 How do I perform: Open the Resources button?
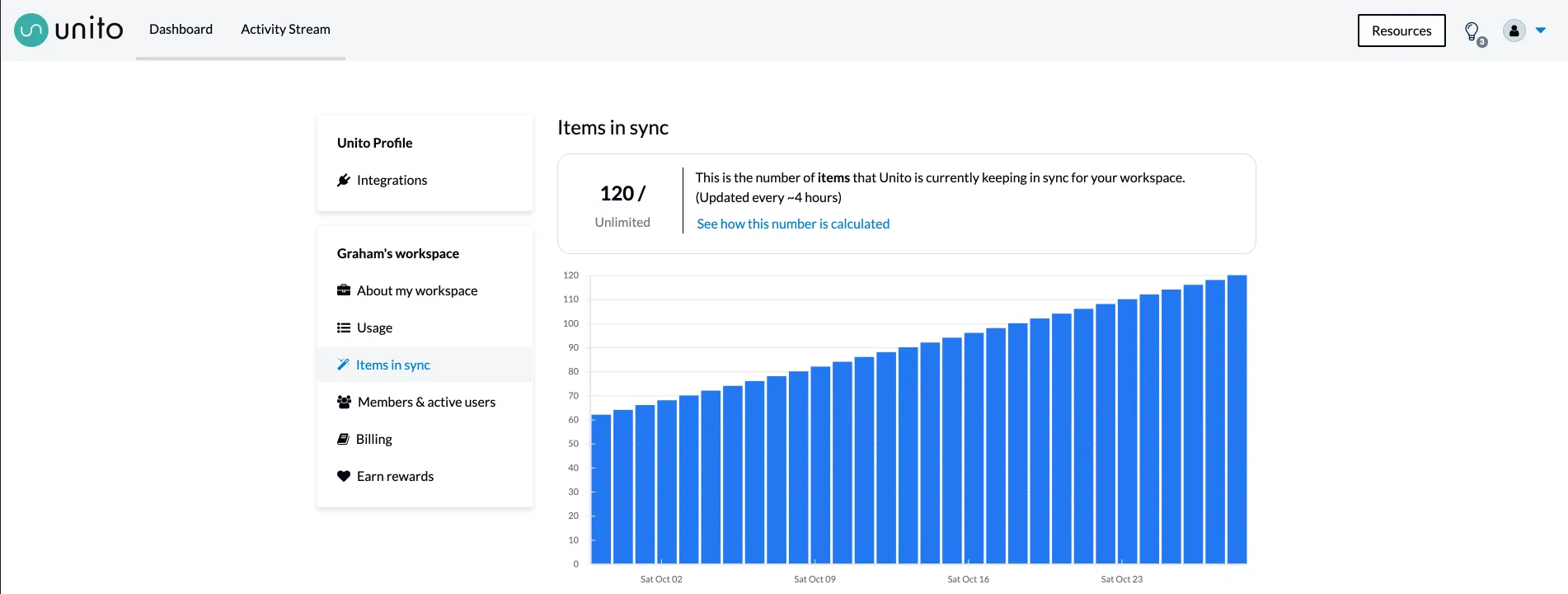pos(1401,31)
